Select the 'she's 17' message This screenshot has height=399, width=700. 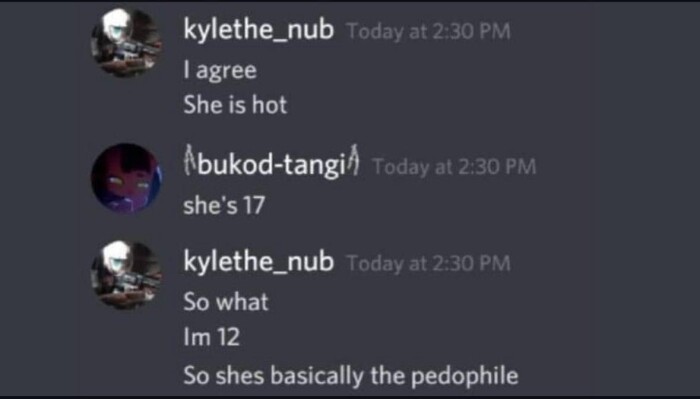[224, 205]
